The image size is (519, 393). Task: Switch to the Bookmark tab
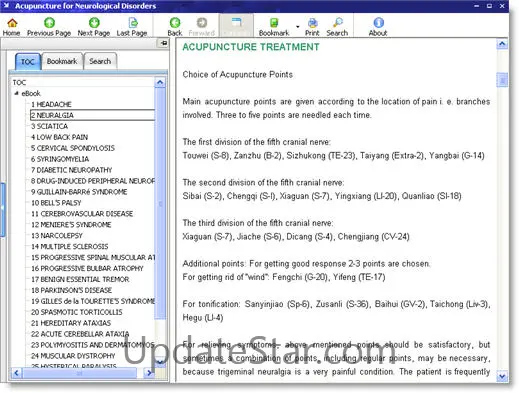tap(62, 61)
